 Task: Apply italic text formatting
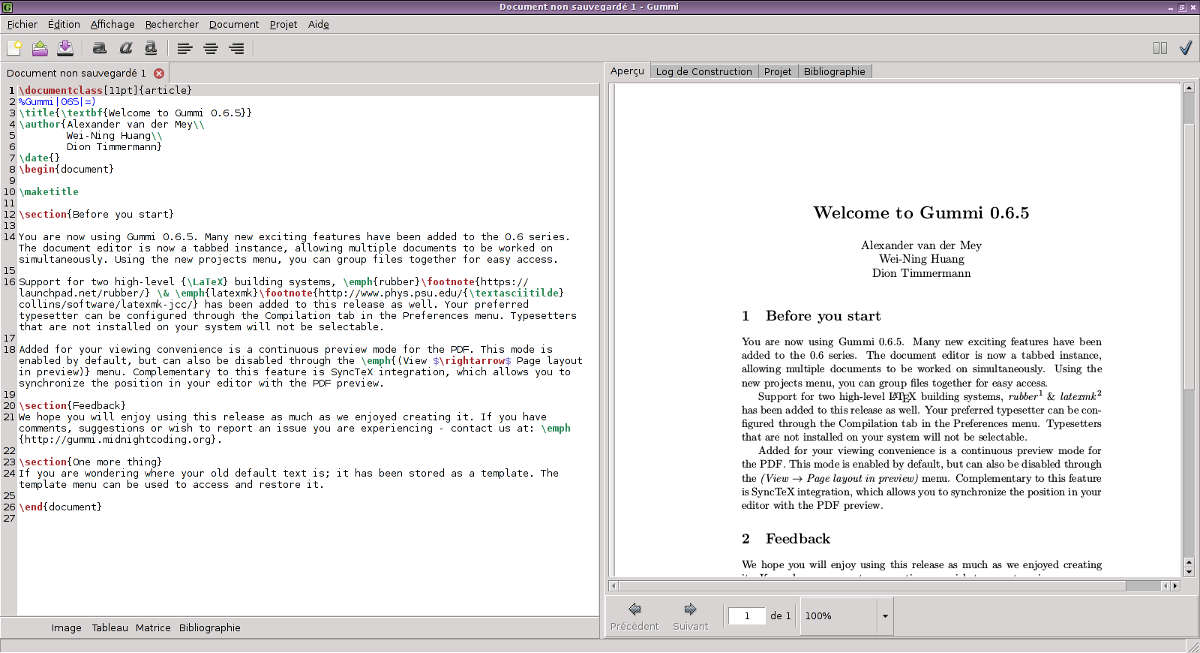[x=125, y=47]
